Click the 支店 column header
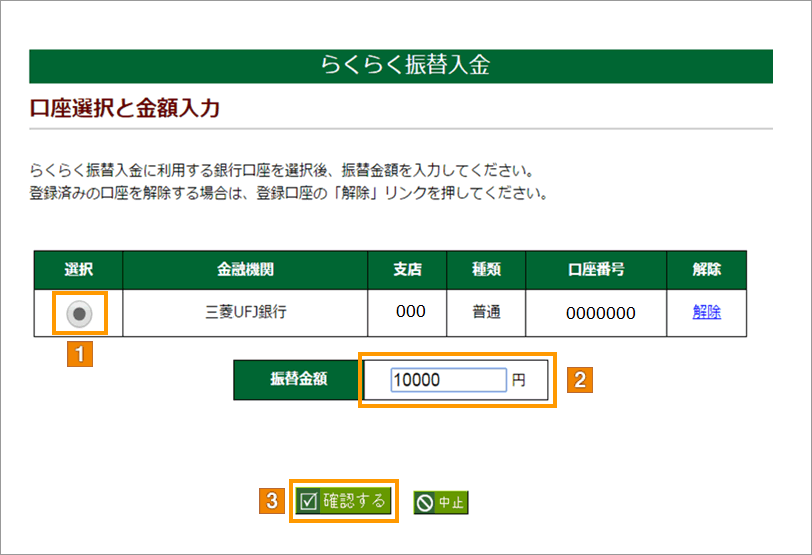 (x=408, y=270)
